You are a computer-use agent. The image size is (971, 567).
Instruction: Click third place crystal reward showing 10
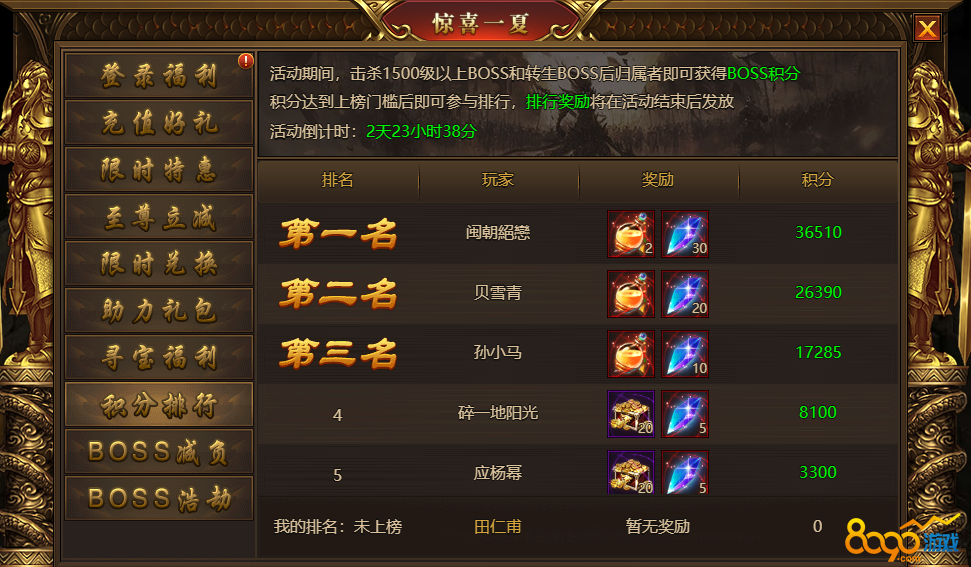click(684, 354)
